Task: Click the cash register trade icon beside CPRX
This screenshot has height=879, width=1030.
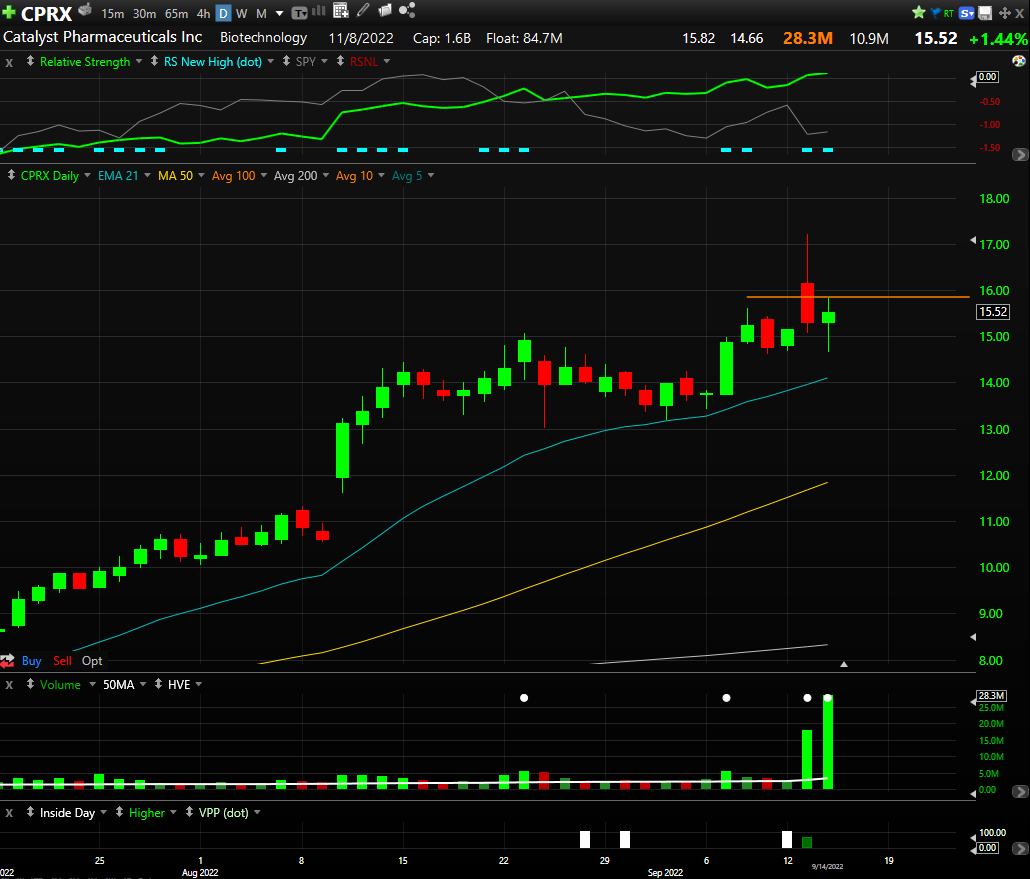Action: tap(85, 9)
